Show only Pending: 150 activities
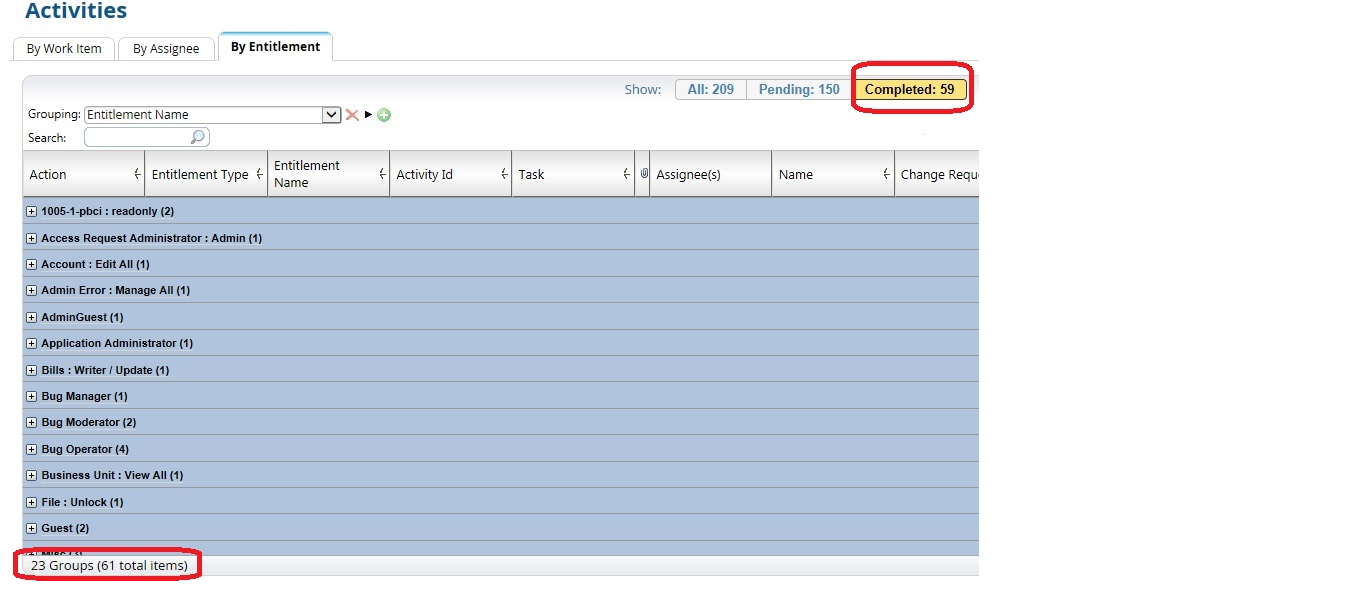 [x=797, y=88]
